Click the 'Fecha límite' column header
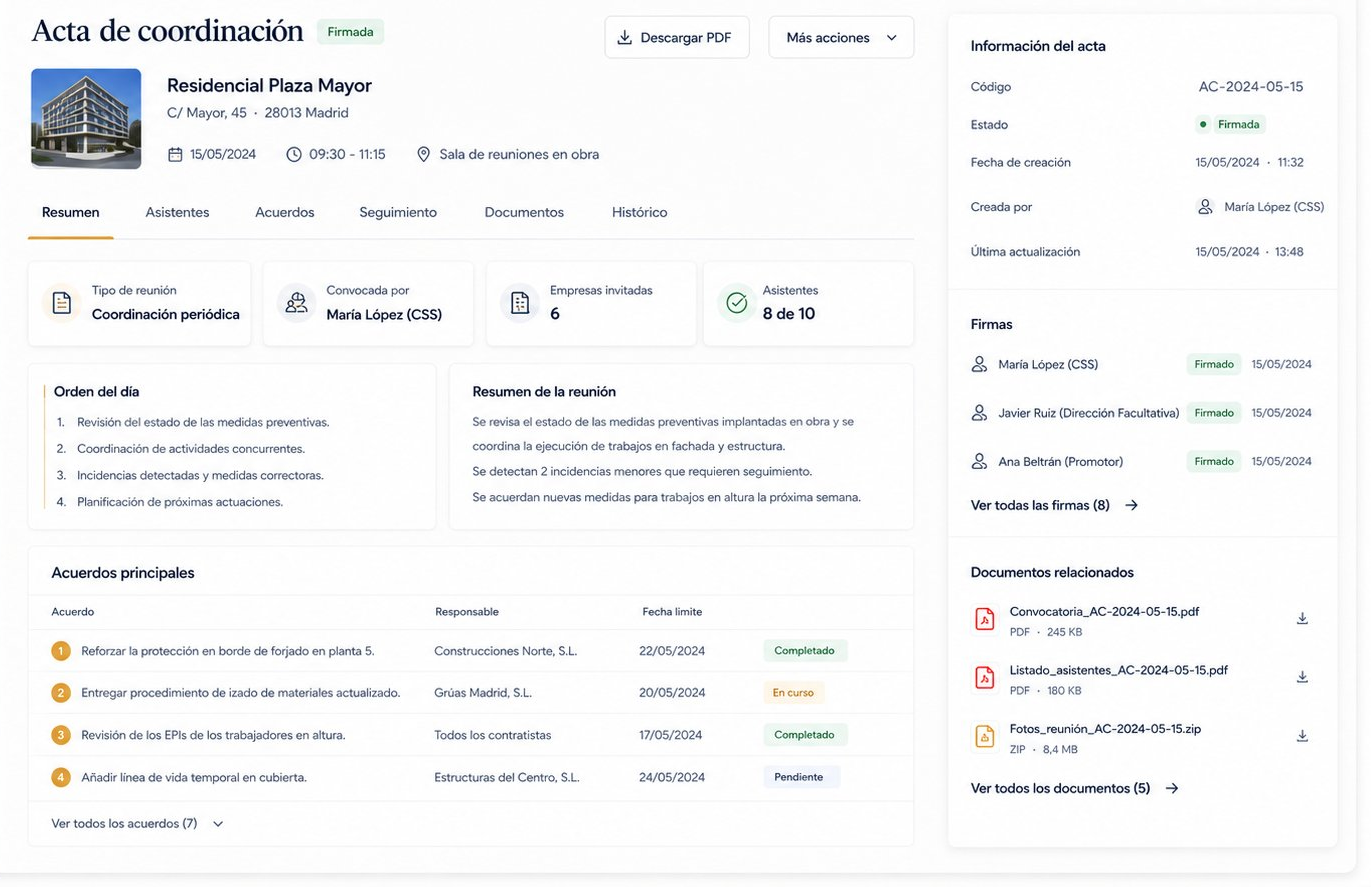The image size is (1371, 887). point(672,612)
